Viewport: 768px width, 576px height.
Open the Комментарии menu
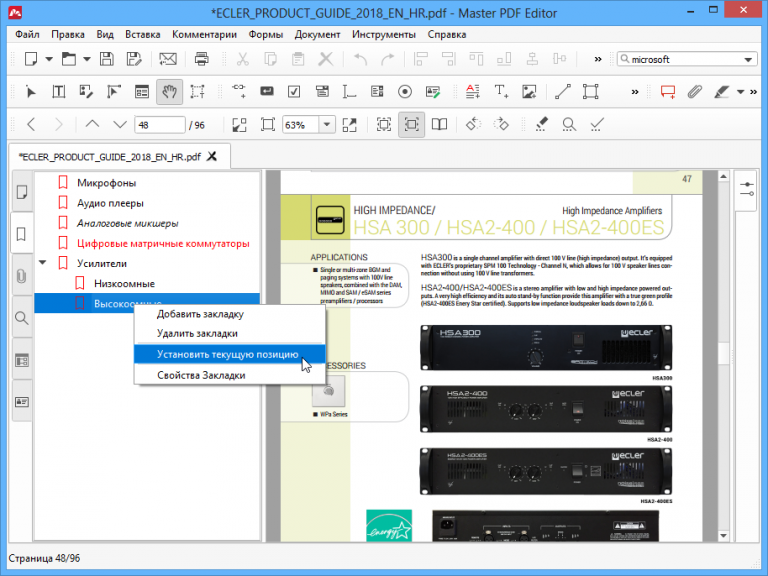click(204, 34)
